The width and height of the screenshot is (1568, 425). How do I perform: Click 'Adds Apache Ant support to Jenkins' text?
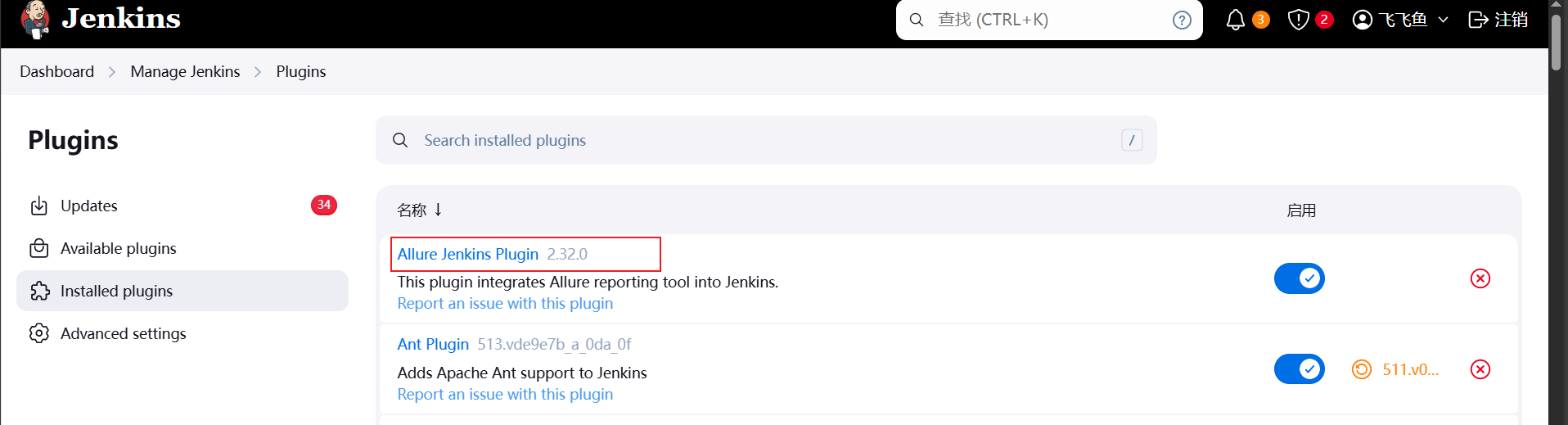pyautogui.click(x=522, y=373)
